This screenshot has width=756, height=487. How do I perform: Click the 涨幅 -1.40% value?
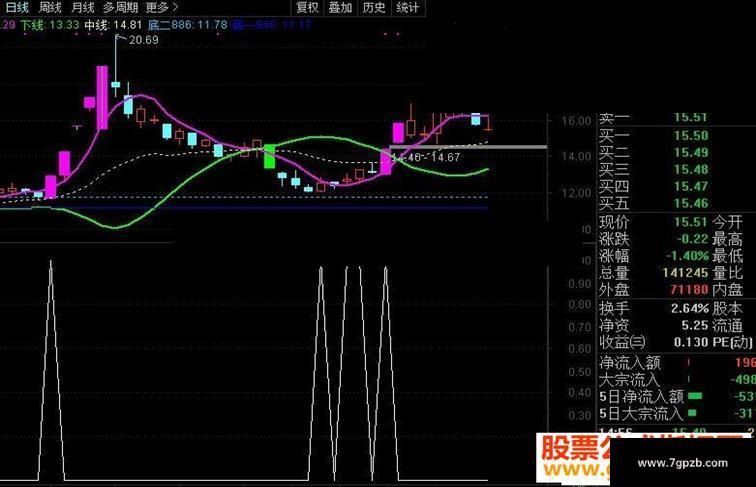688,256
